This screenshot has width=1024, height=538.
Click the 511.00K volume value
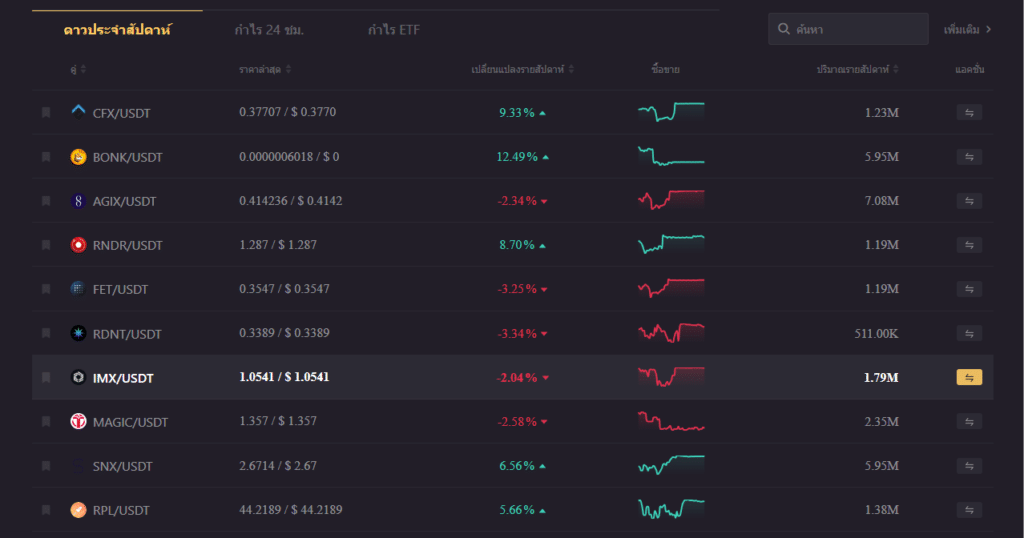tap(876, 334)
